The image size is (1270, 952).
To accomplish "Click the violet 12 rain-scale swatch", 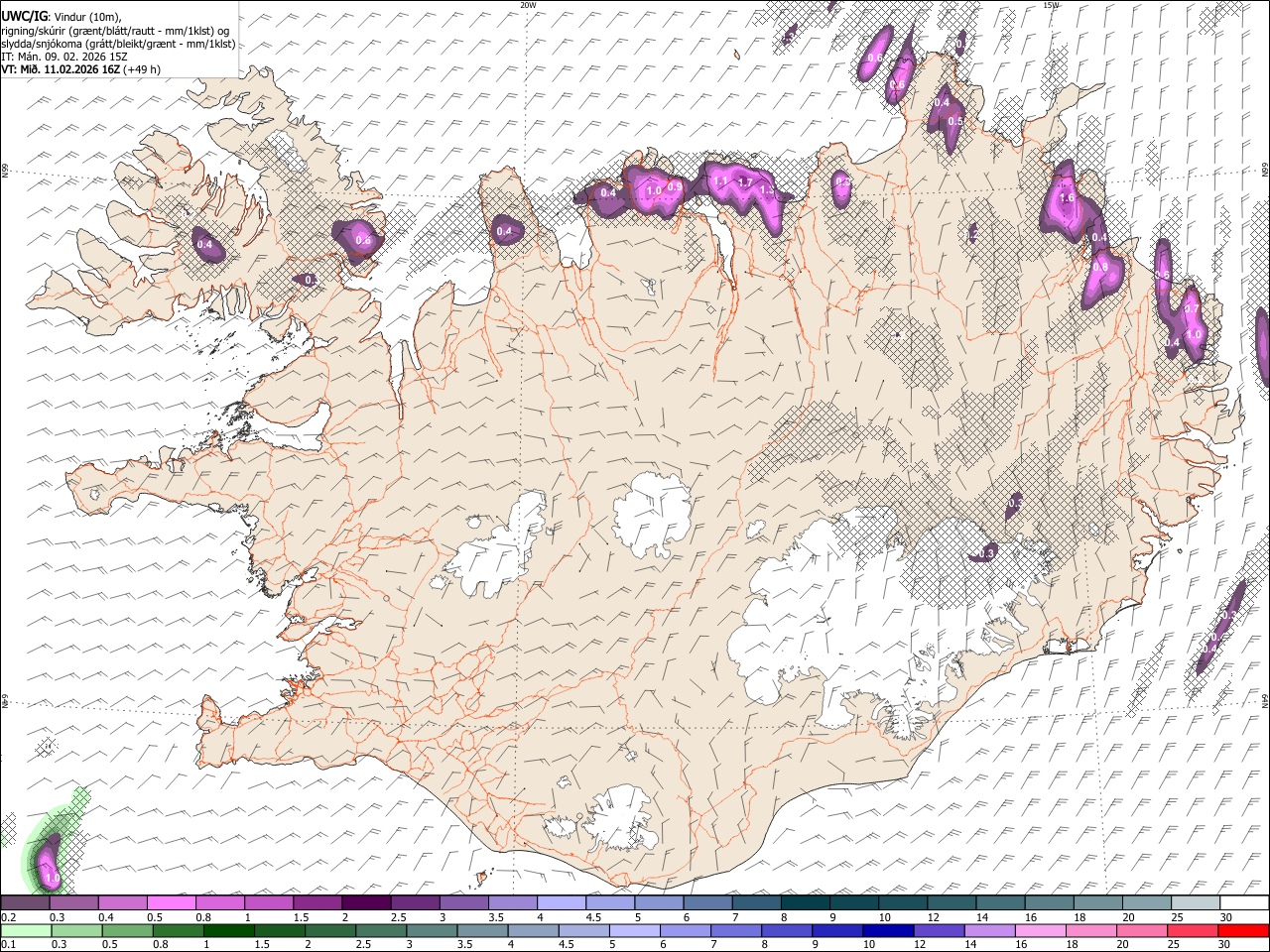I will point(940,930).
